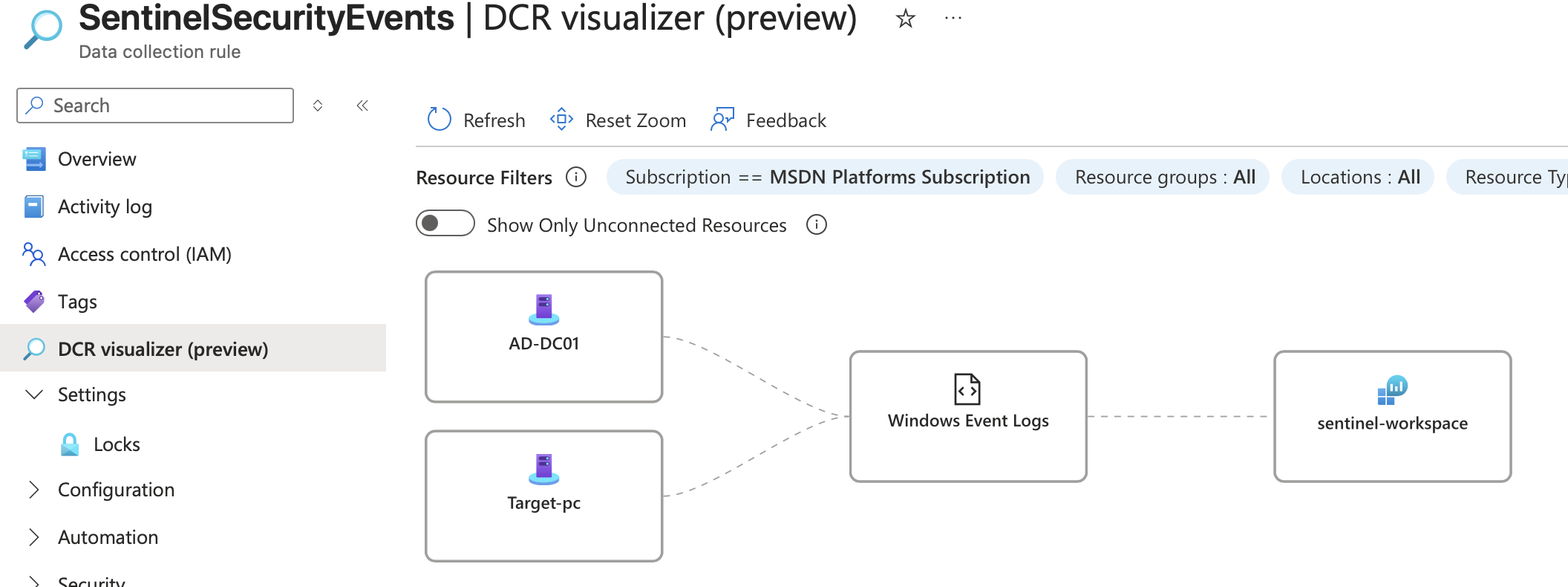
Task: Click the Reset Zoom icon
Action: click(561, 119)
